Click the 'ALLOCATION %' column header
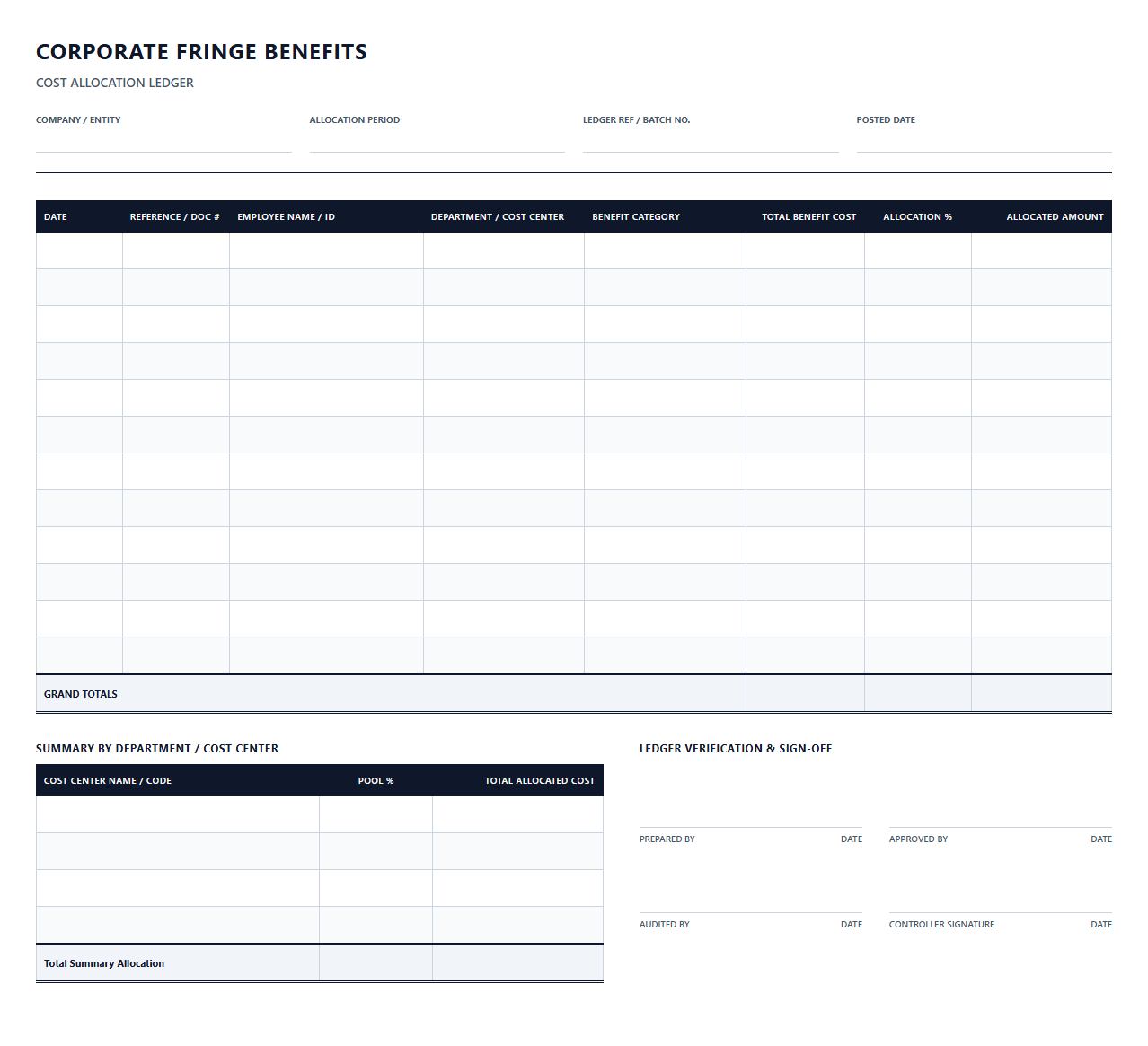This screenshot has width=1148, height=1046. (x=917, y=216)
